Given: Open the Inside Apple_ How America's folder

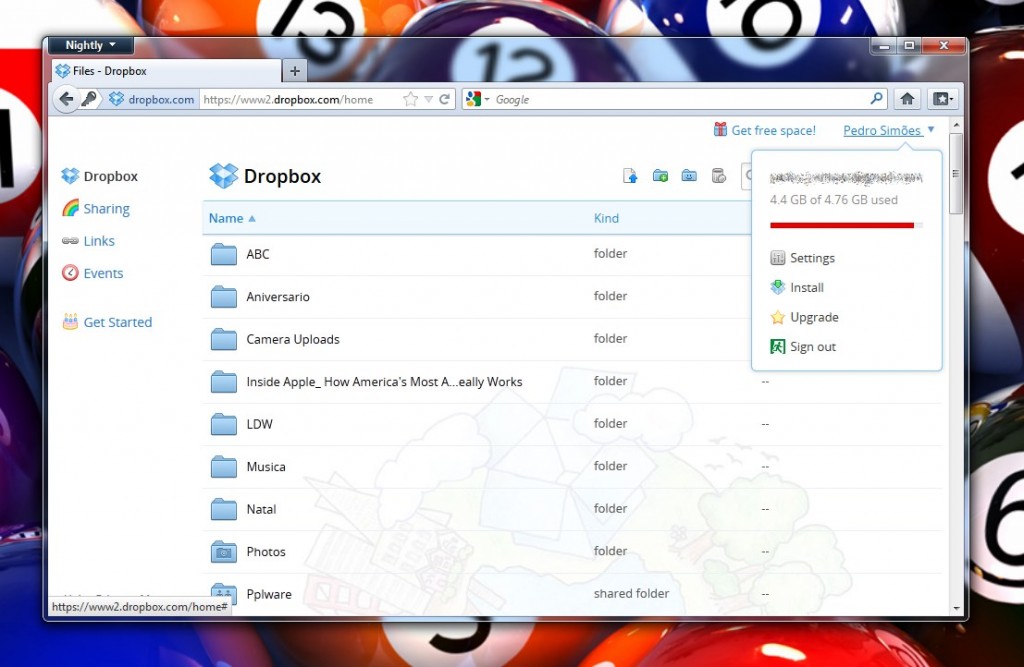Looking at the screenshot, I should [x=384, y=382].
